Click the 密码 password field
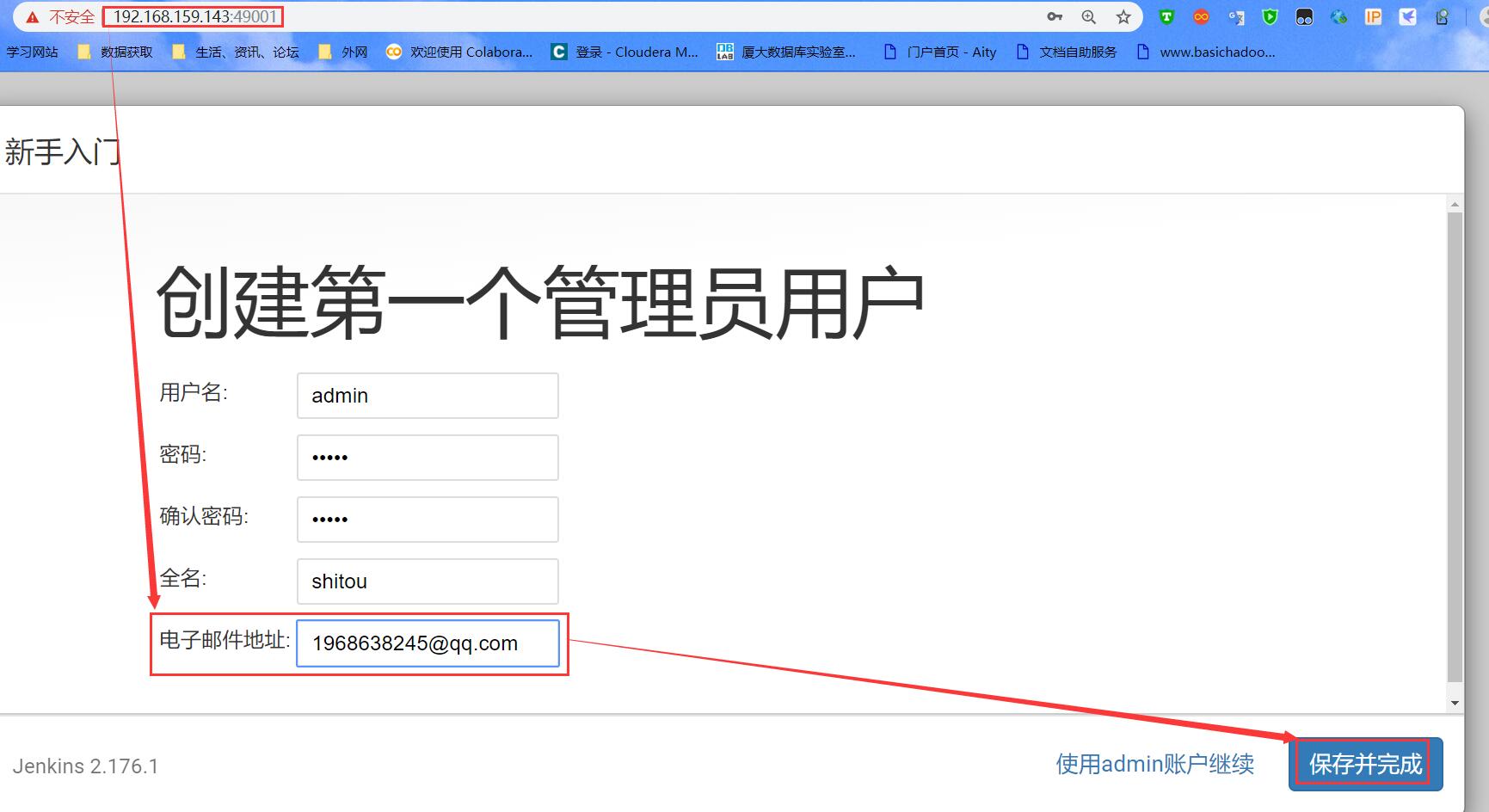Screen dimensions: 1489x812 click(428, 458)
